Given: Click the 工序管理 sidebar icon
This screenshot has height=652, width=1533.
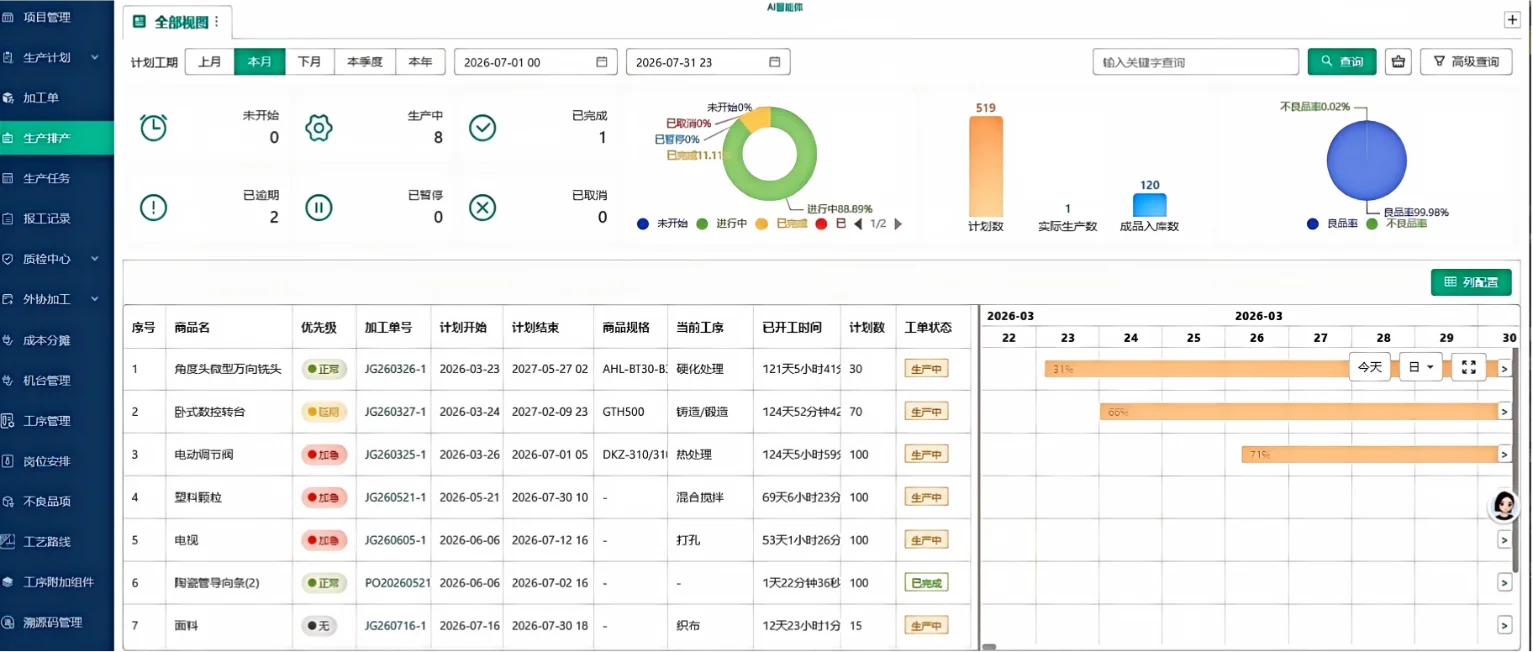Looking at the screenshot, I should [8, 421].
